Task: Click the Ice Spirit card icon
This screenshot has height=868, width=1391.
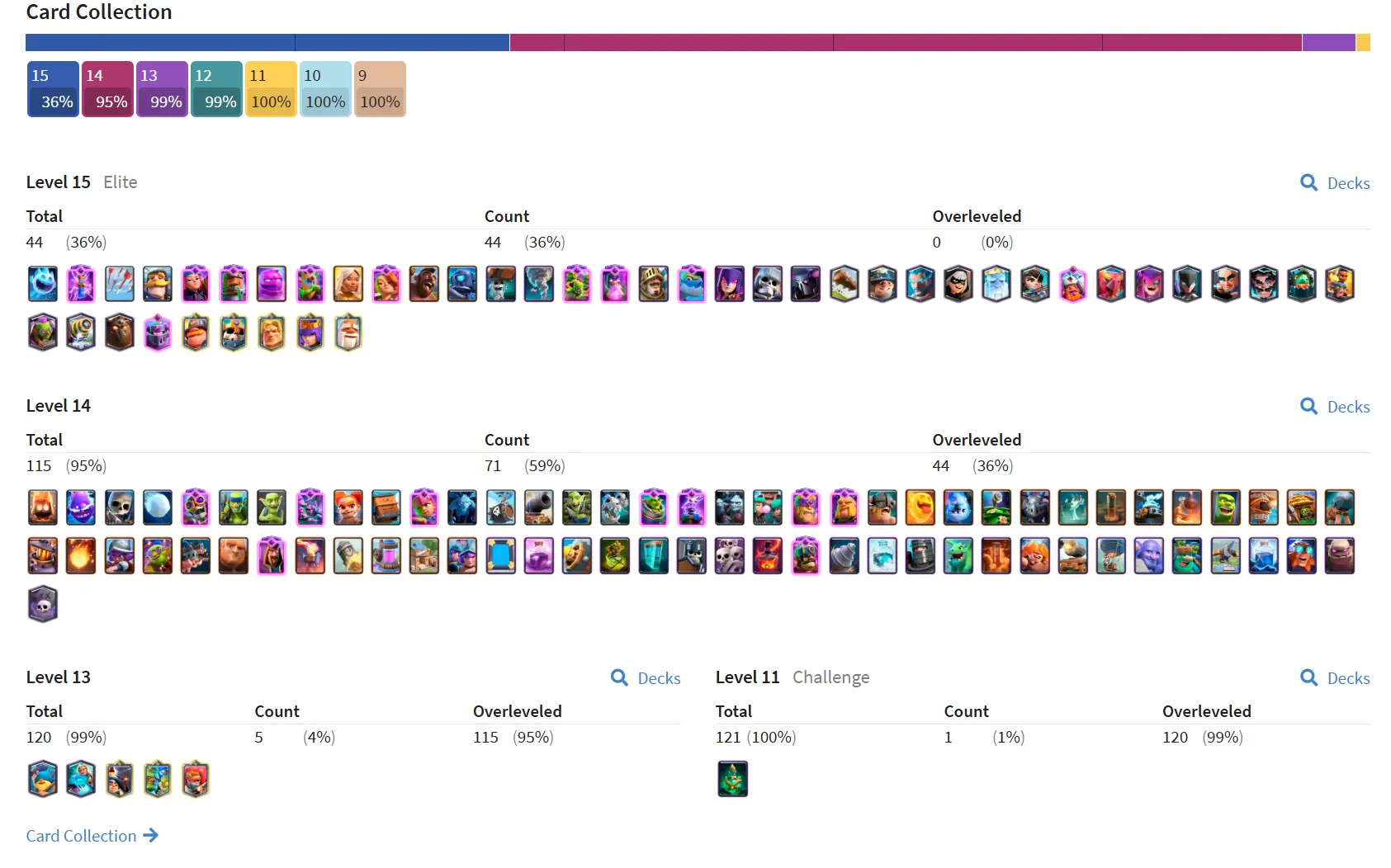Action: click(x=43, y=284)
